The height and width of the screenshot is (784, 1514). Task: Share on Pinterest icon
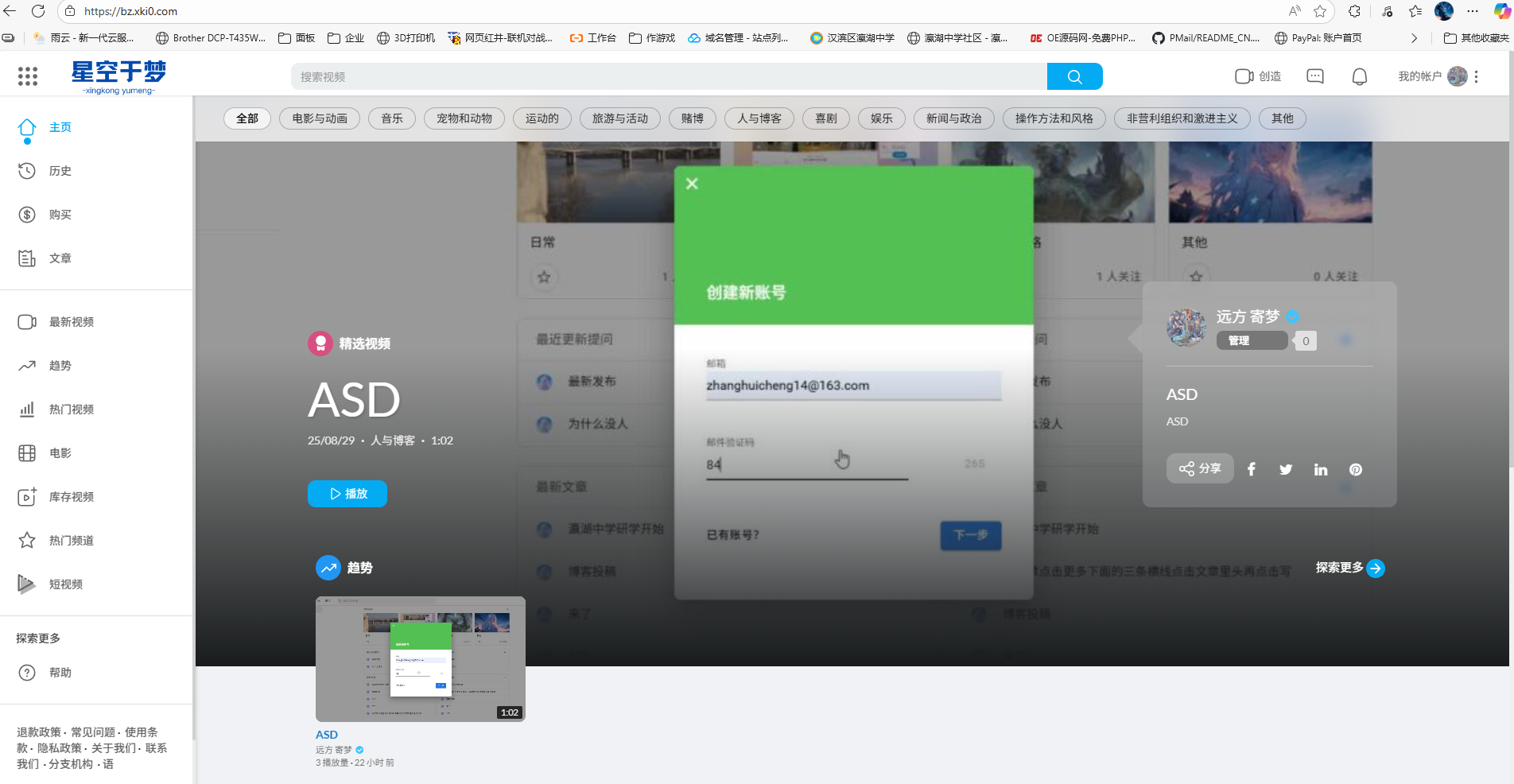coord(1356,469)
